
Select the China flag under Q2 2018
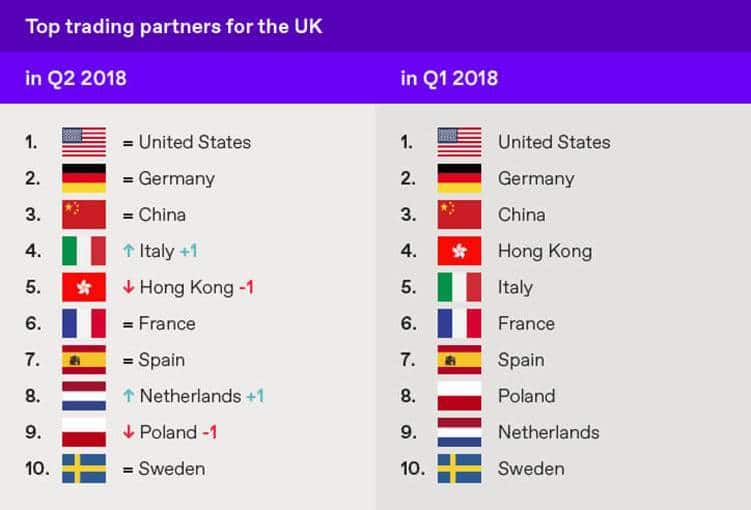tap(84, 215)
